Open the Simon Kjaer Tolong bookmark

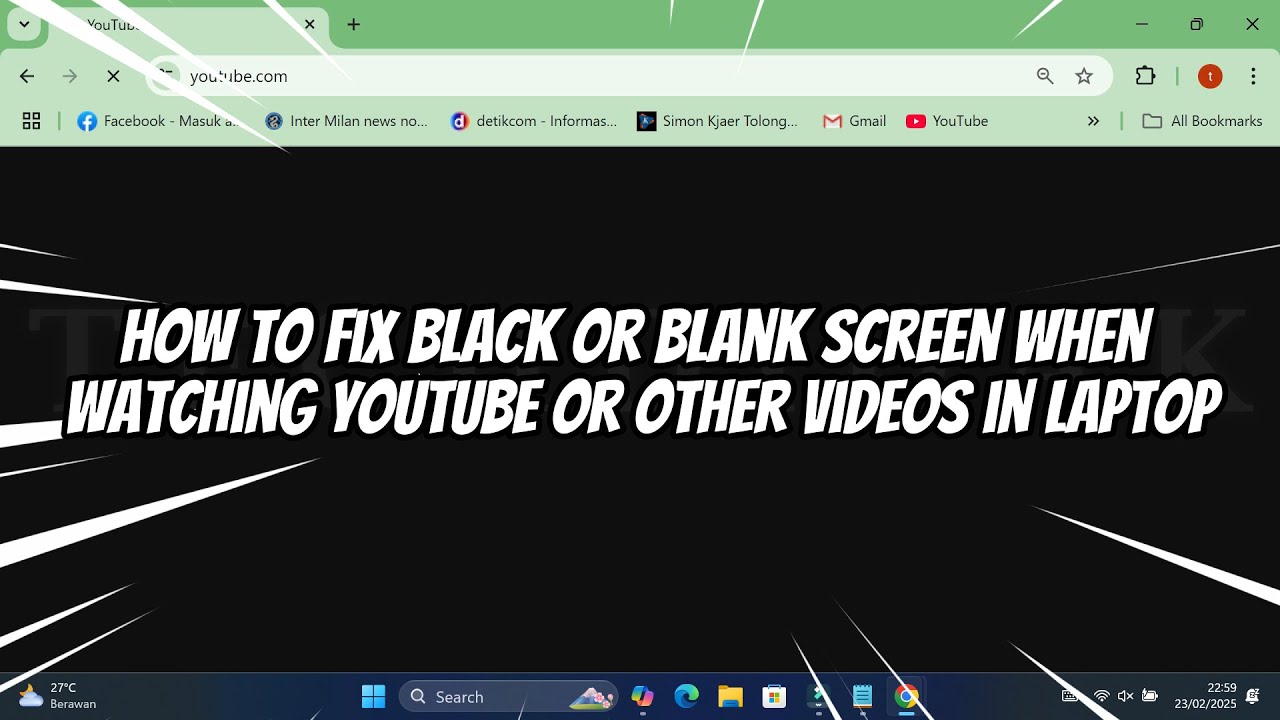click(718, 121)
